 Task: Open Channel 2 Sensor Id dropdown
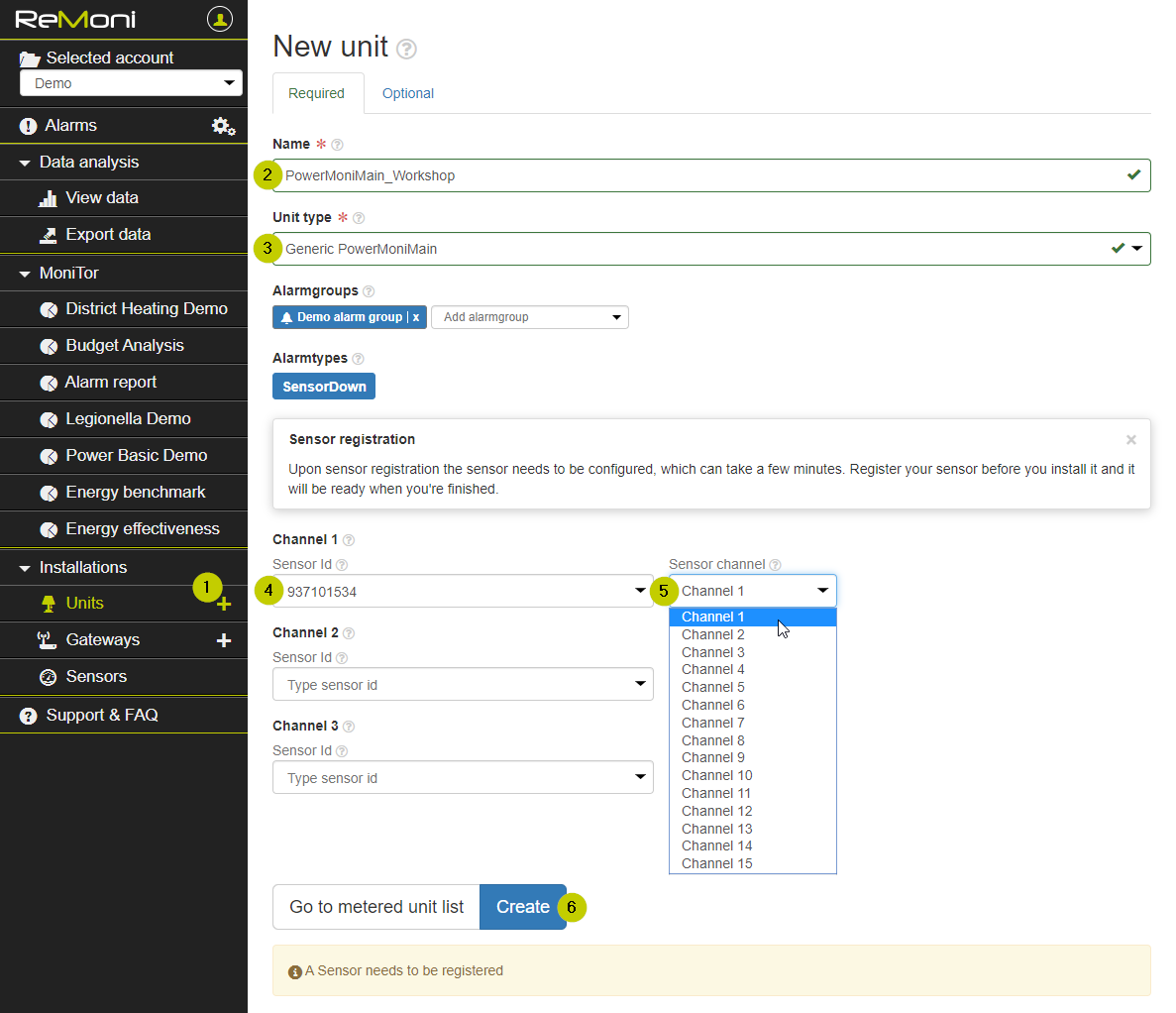[463, 684]
